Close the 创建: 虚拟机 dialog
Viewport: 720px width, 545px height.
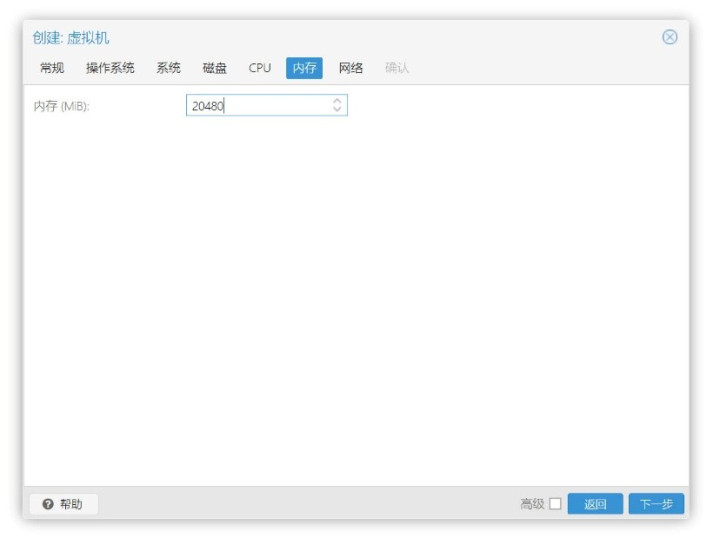669,37
